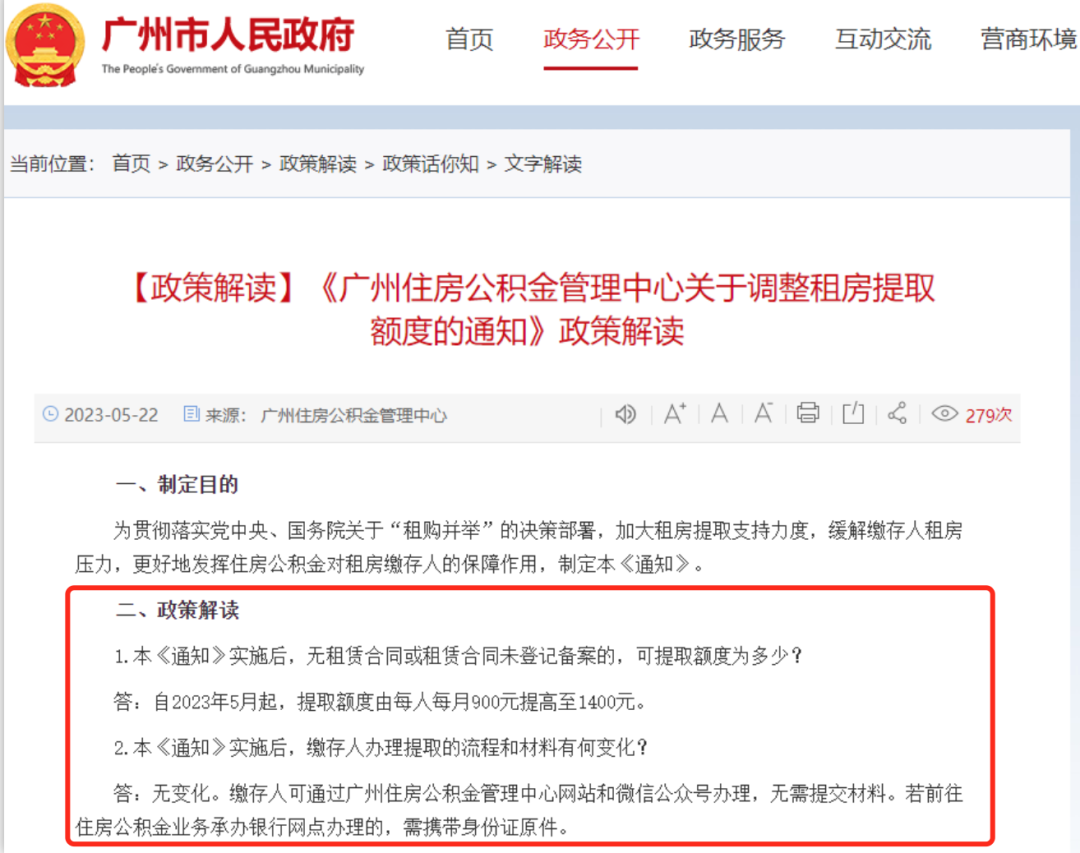This screenshot has width=1080, height=853.
Task: Click the view count 279次
Action: click(x=988, y=415)
